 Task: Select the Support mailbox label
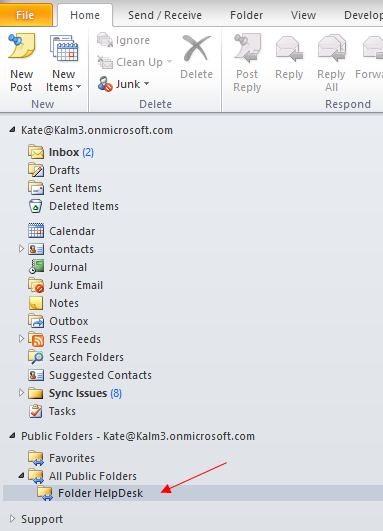[42, 519]
